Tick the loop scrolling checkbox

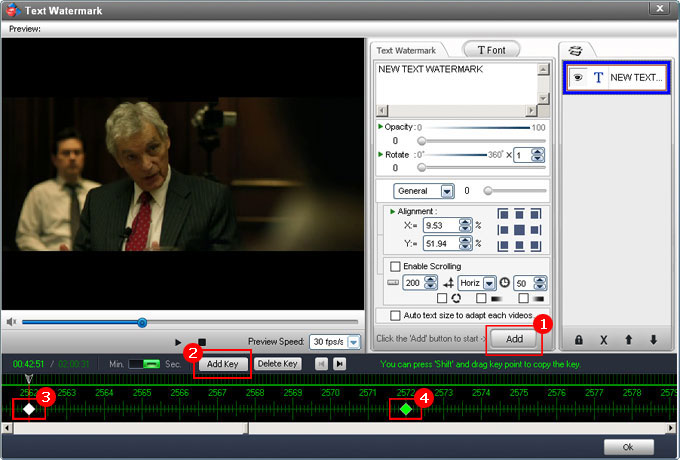pos(442,298)
